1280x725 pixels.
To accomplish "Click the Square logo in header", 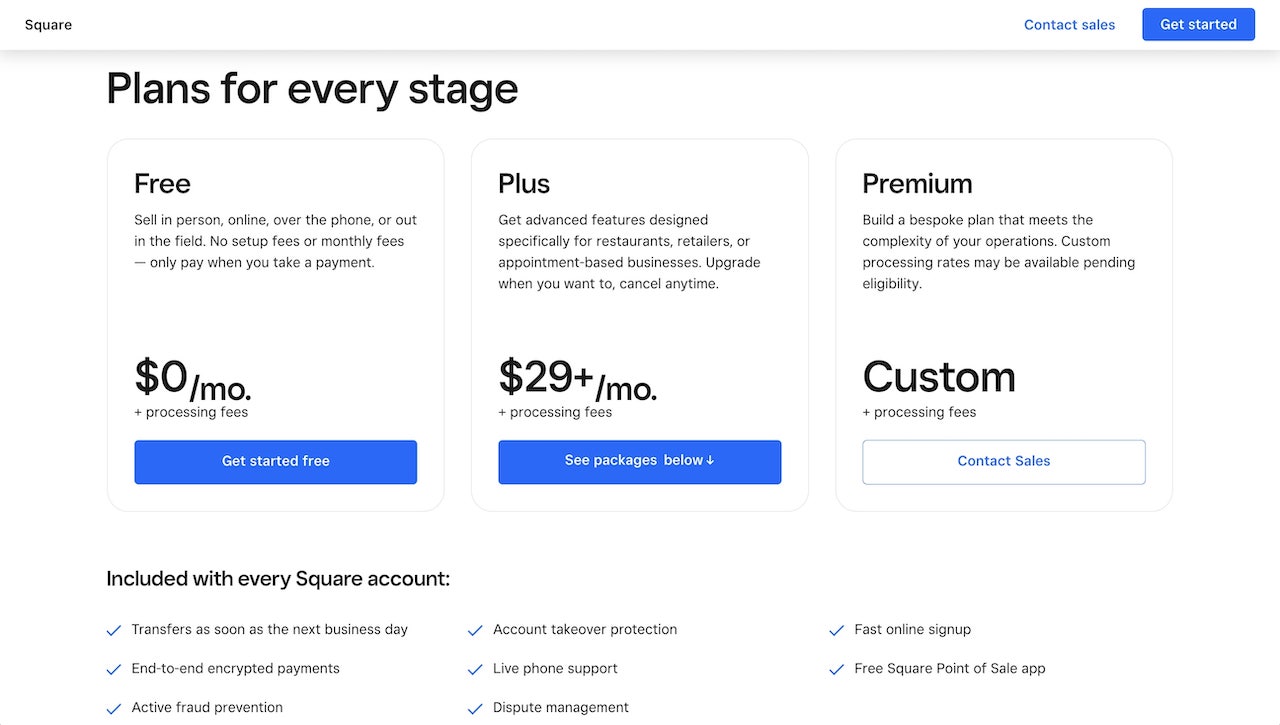I will 48,25.
